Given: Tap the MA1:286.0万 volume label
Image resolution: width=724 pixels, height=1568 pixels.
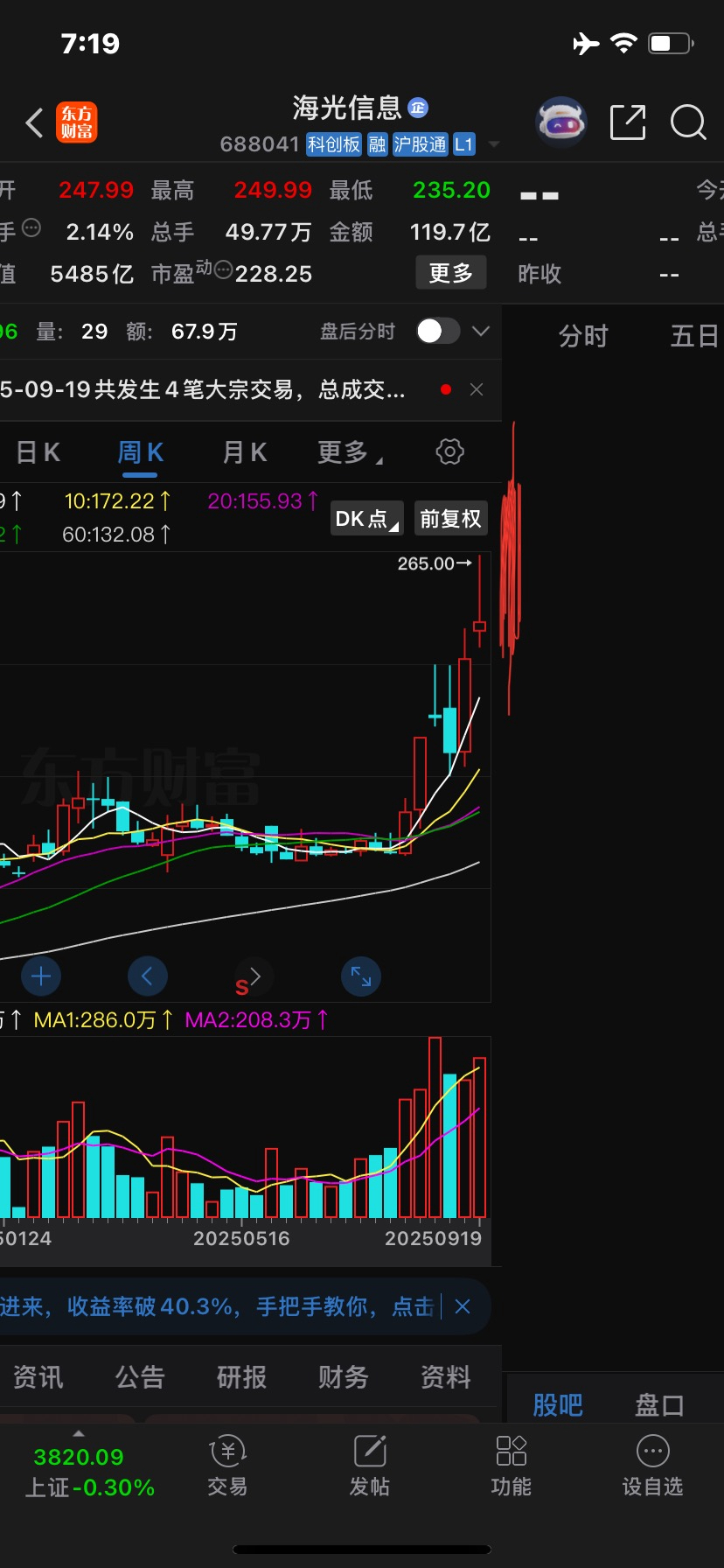Looking at the screenshot, I should click(103, 1019).
